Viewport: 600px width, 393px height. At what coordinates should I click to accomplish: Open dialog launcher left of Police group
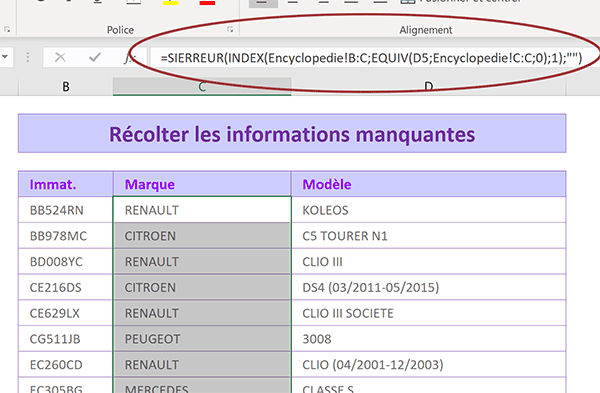tap(7, 29)
